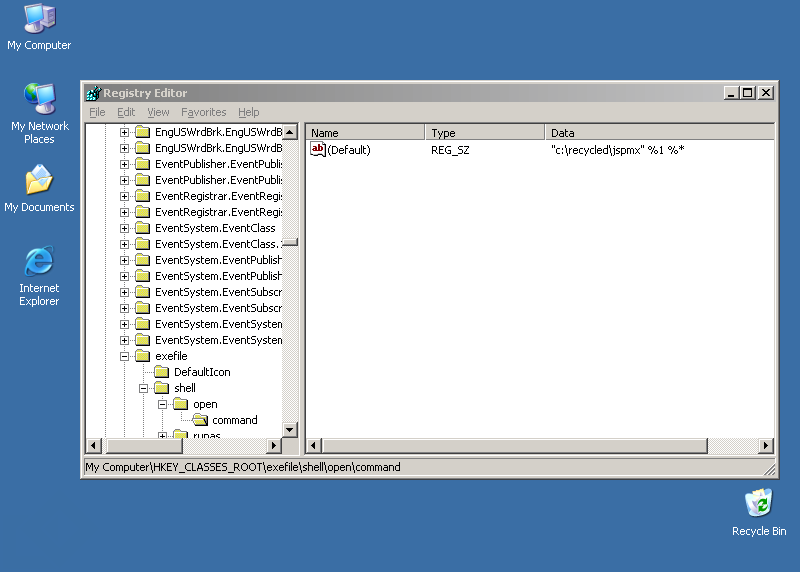Select the DefaultIcon key folder

[162, 372]
